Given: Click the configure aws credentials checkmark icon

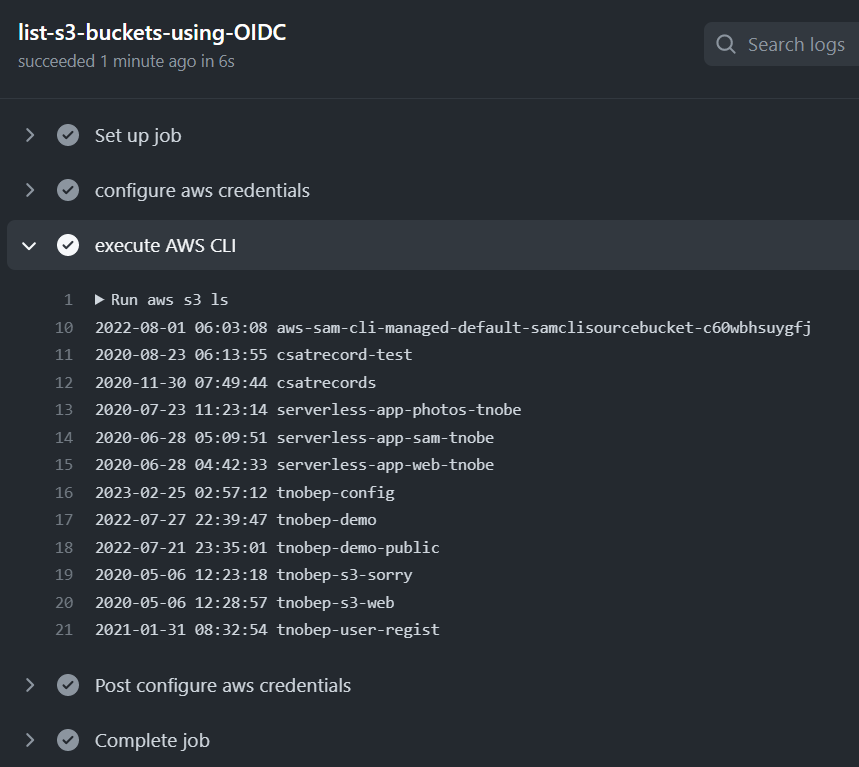Looking at the screenshot, I should click(68, 190).
